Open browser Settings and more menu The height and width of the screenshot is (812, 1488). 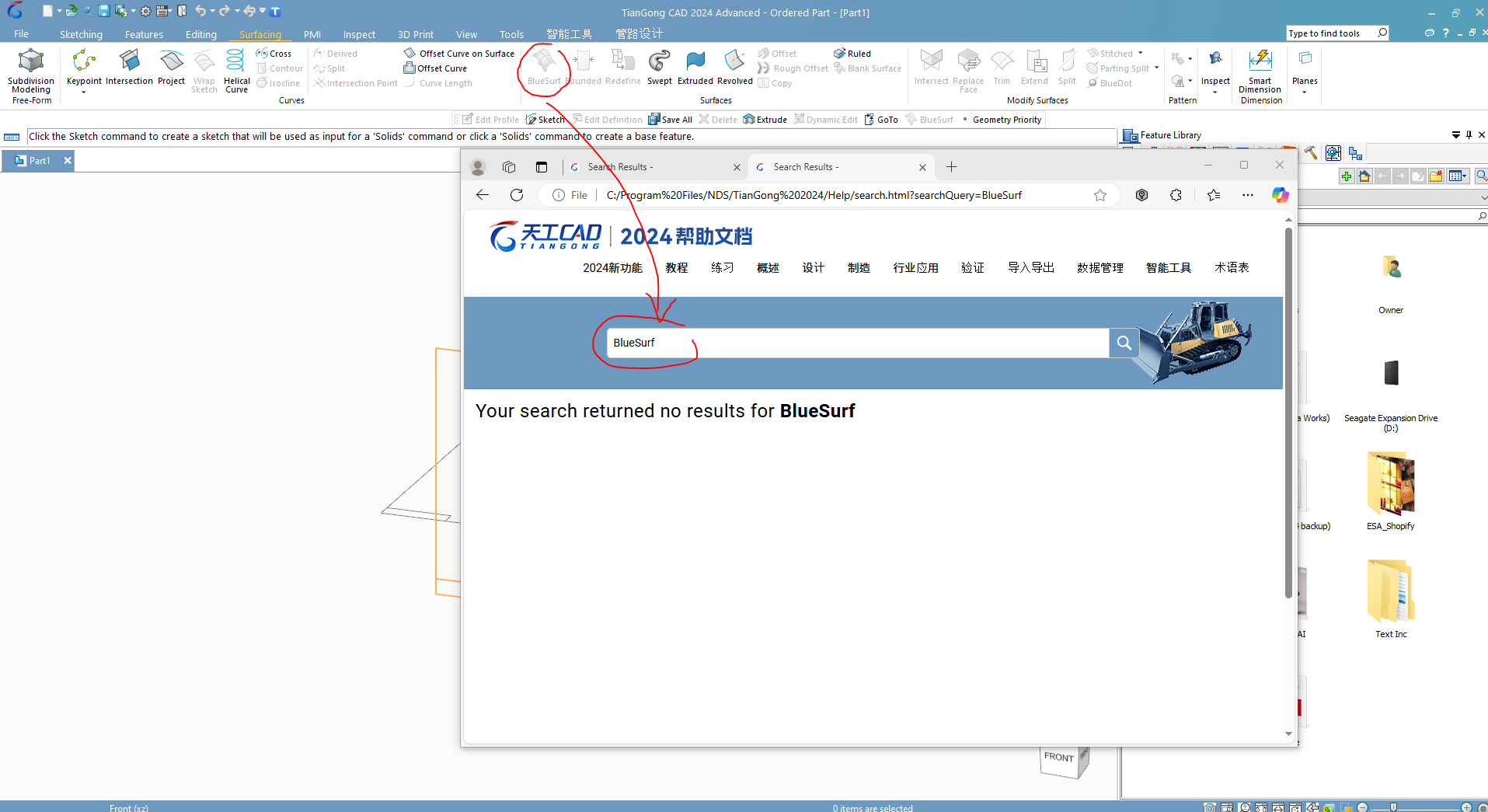[x=1247, y=195]
